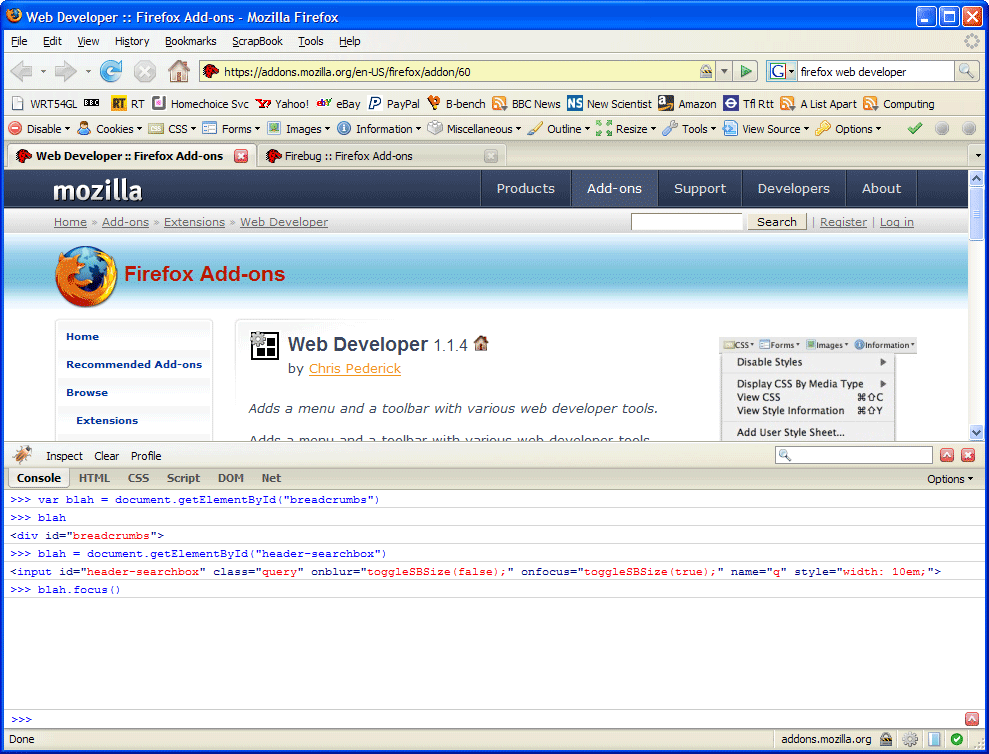Click the Firebug bug icon
Viewport: 989px width, 754px height.
click(22, 455)
